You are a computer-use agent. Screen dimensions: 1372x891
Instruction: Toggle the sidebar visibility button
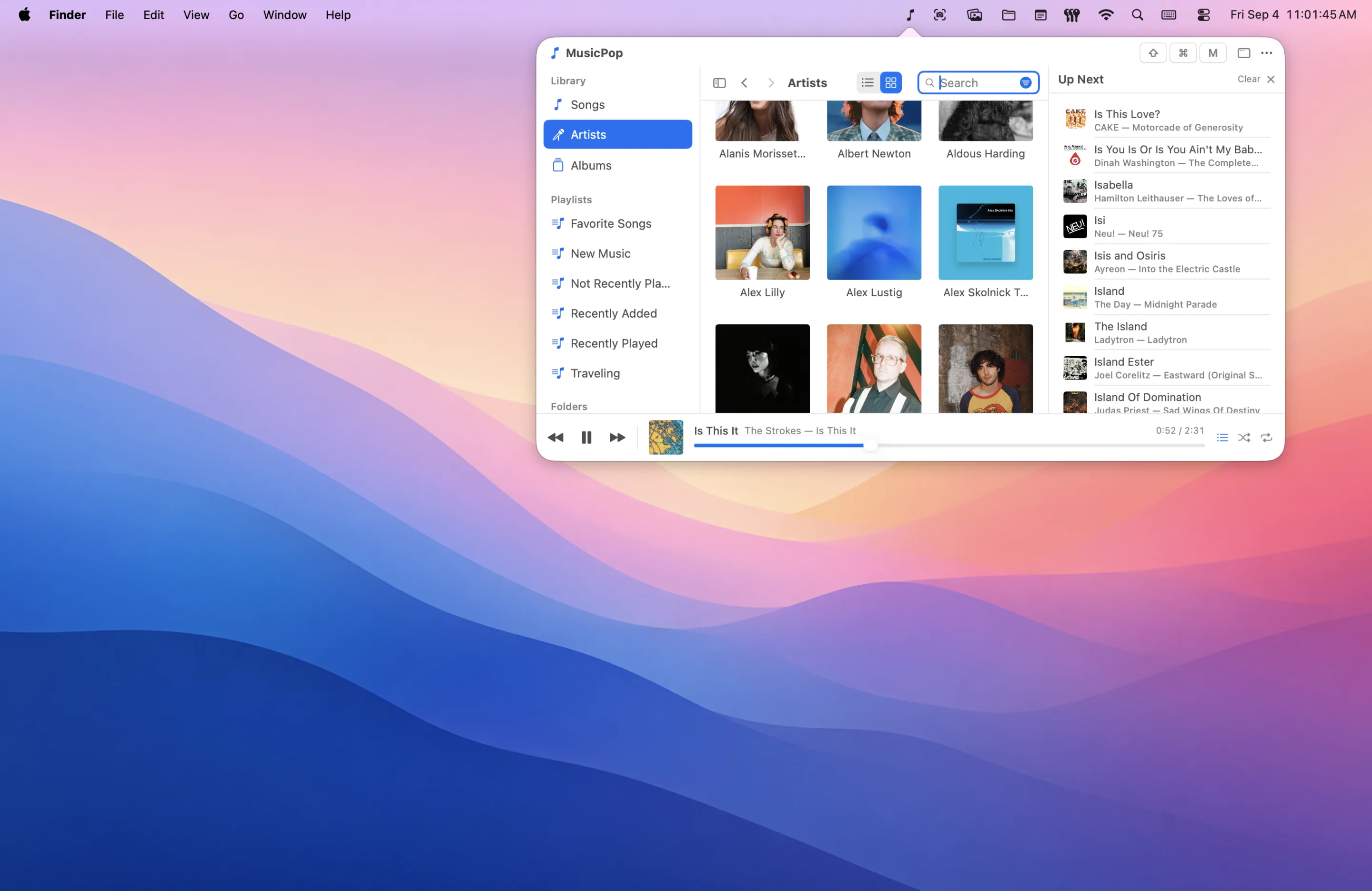click(719, 83)
